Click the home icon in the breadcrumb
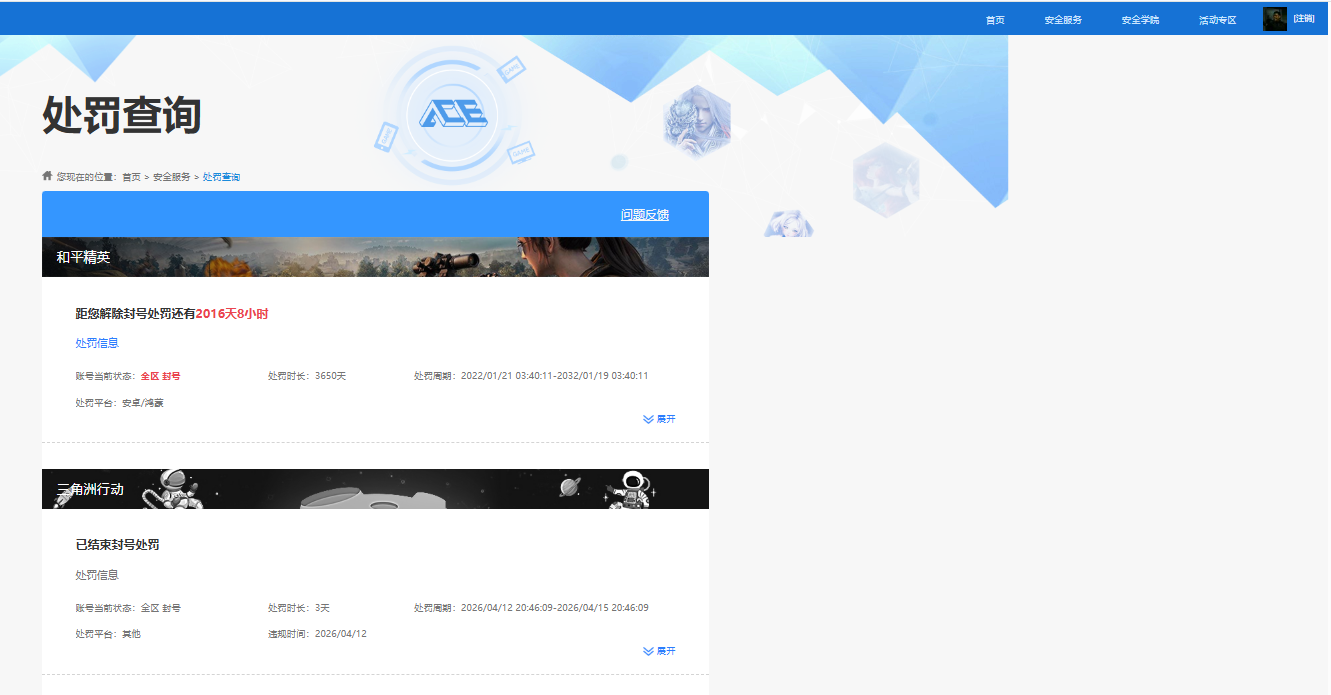The image size is (1331, 695). tap(47, 175)
